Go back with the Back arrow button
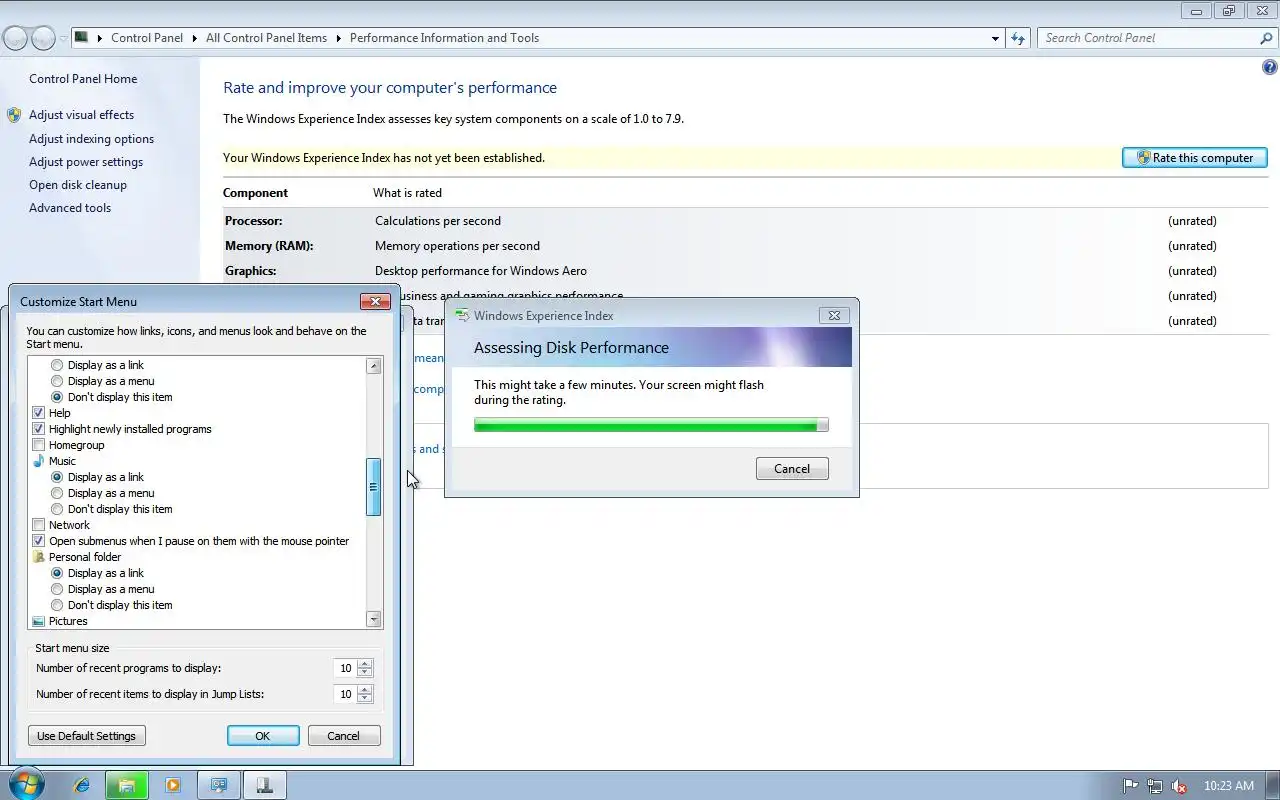1280x800 pixels. coord(15,39)
